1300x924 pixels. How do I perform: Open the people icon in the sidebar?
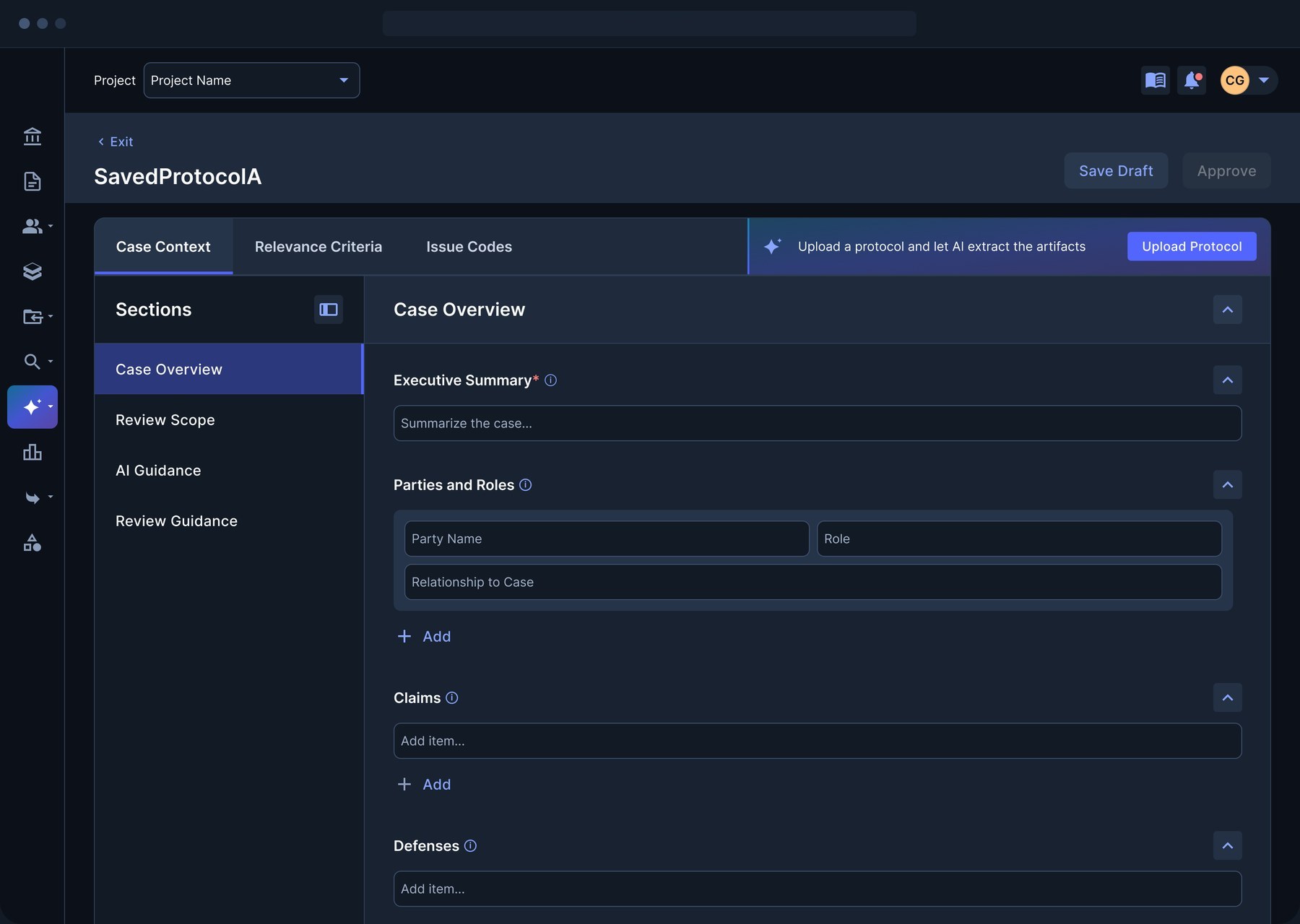(x=32, y=226)
